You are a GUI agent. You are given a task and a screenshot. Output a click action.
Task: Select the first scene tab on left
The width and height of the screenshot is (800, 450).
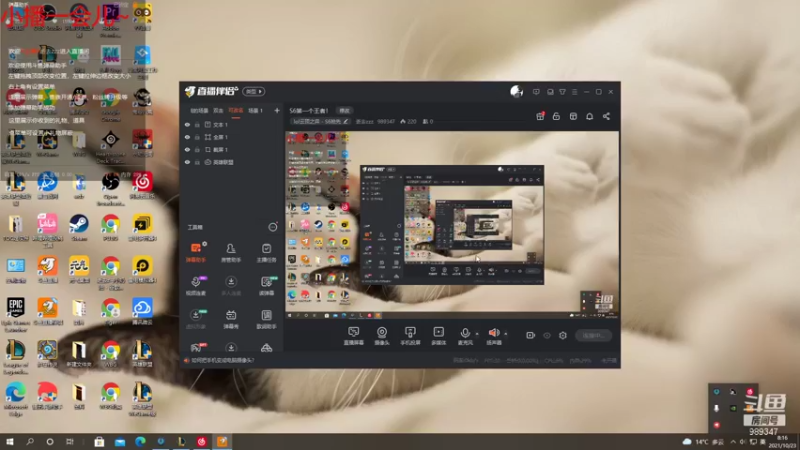click(x=199, y=111)
